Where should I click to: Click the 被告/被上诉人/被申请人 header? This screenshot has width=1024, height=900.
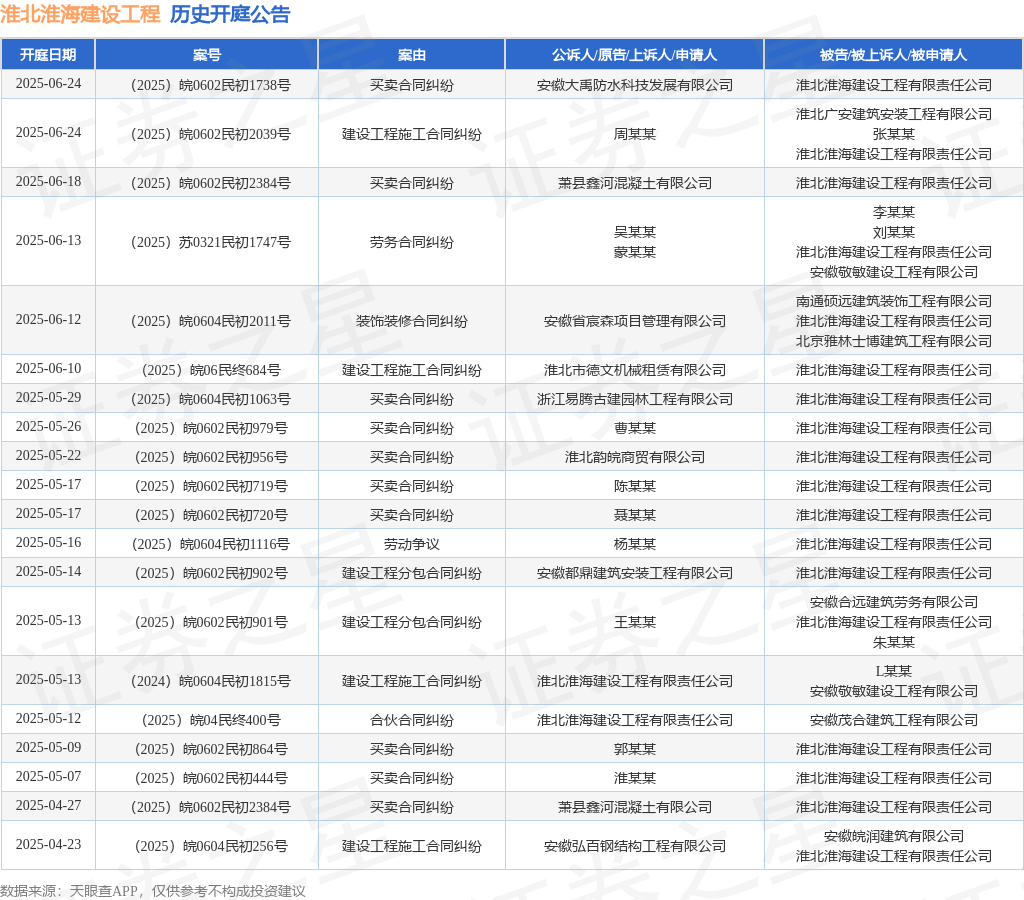pyautogui.click(x=893, y=55)
